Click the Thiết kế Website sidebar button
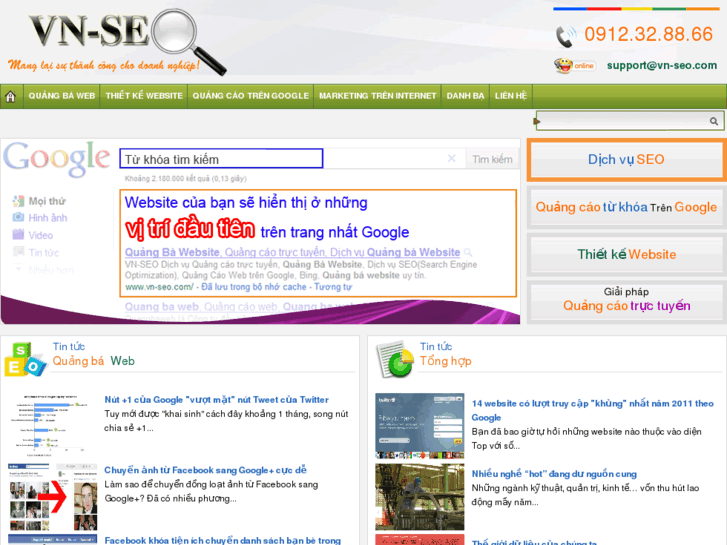The image size is (727, 545). (626, 254)
